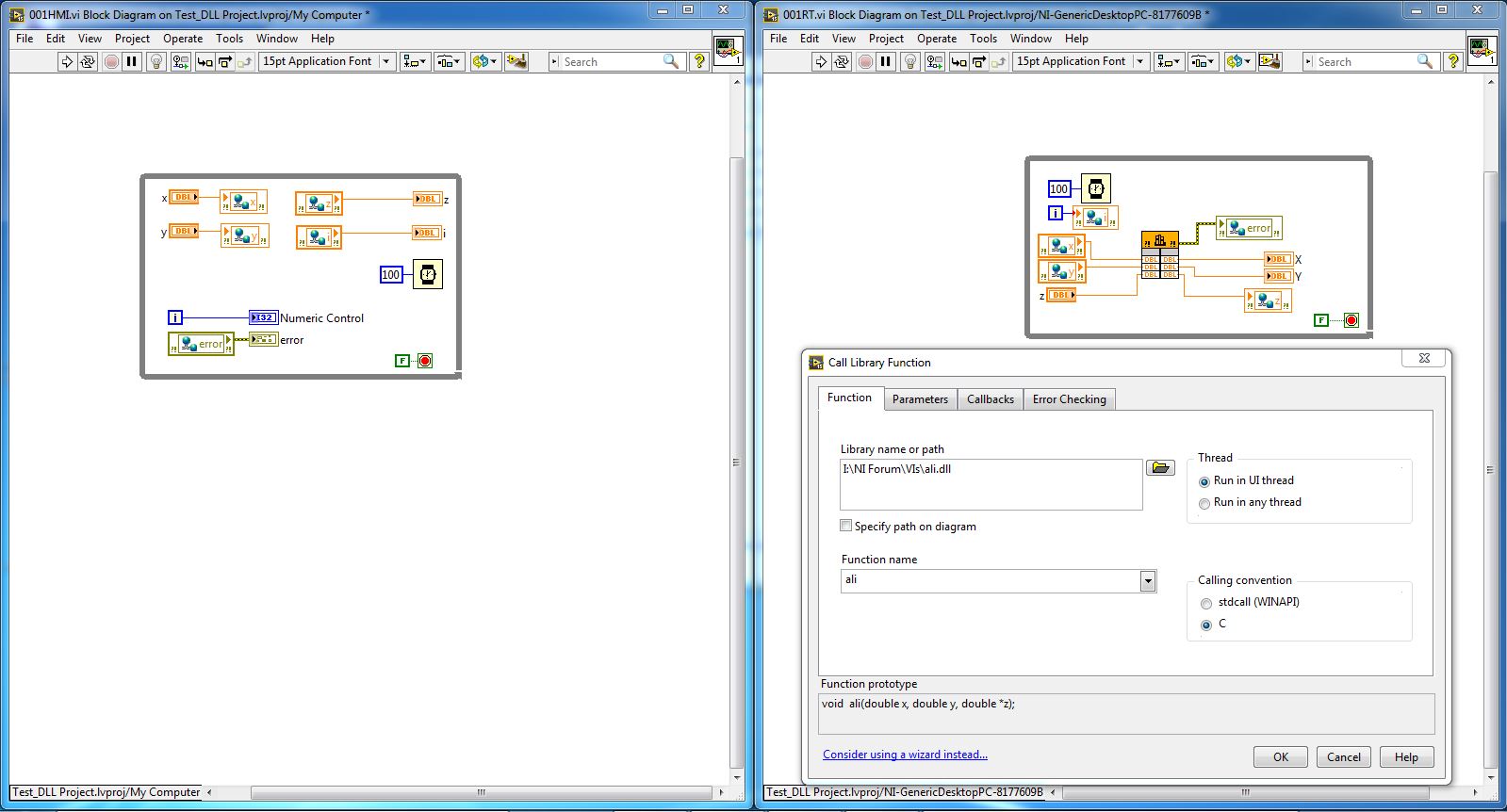Switch to Parameters tab
Viewport: 1507px width, 812px height.
920,399
